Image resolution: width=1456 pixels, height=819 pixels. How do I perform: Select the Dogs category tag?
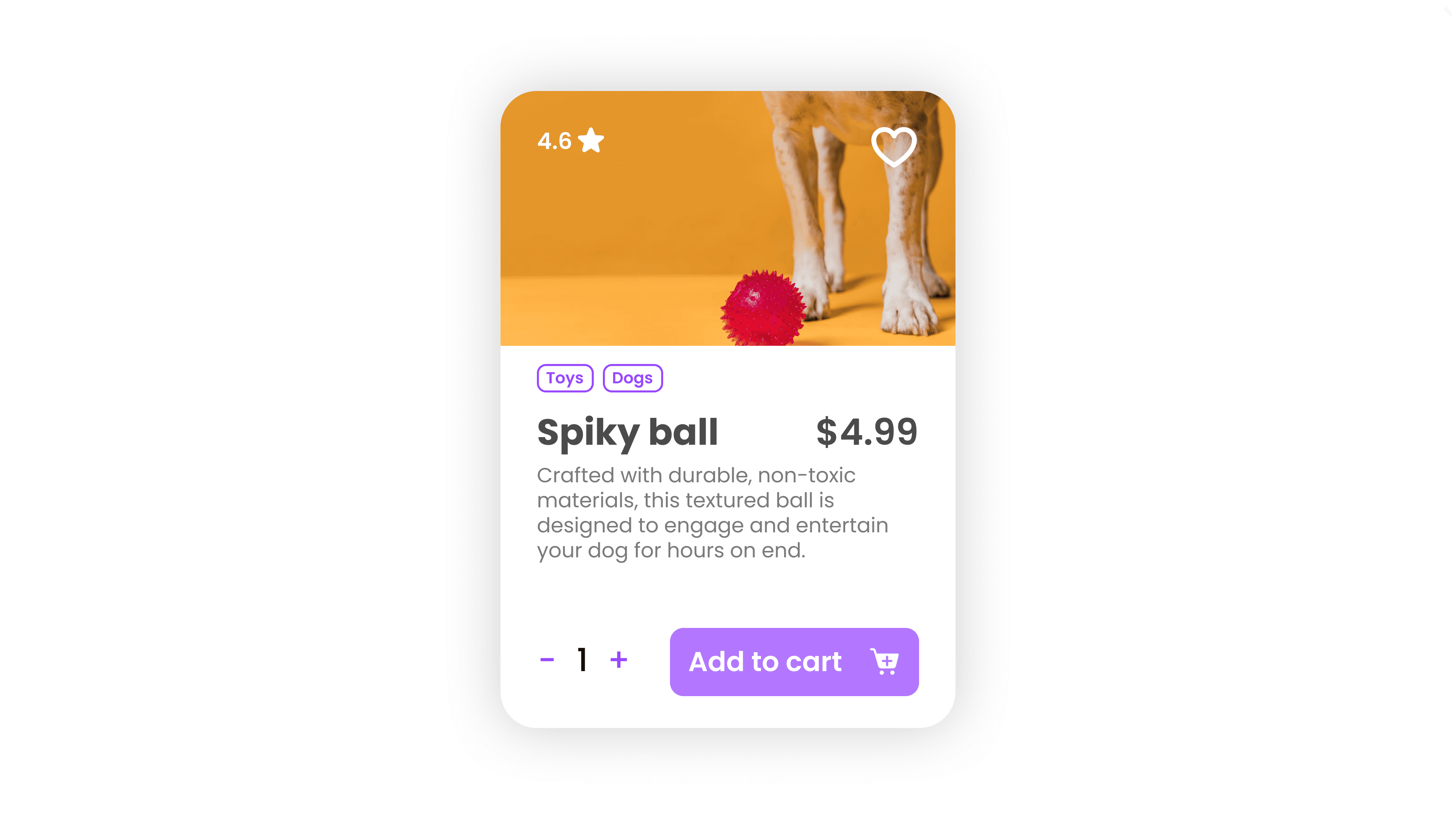632,378
